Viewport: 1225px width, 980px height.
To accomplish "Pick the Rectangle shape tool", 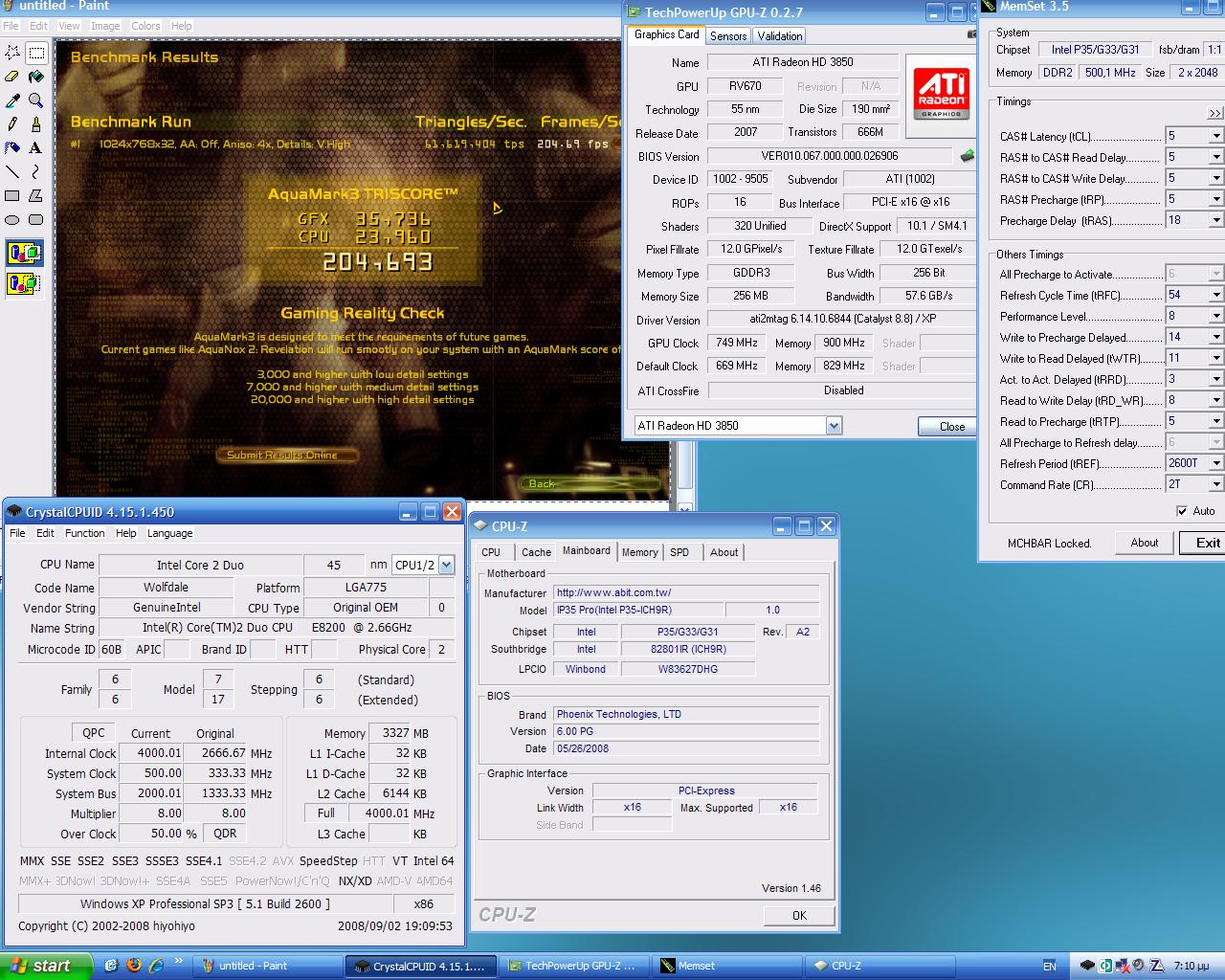I will [x=12, y=196].
